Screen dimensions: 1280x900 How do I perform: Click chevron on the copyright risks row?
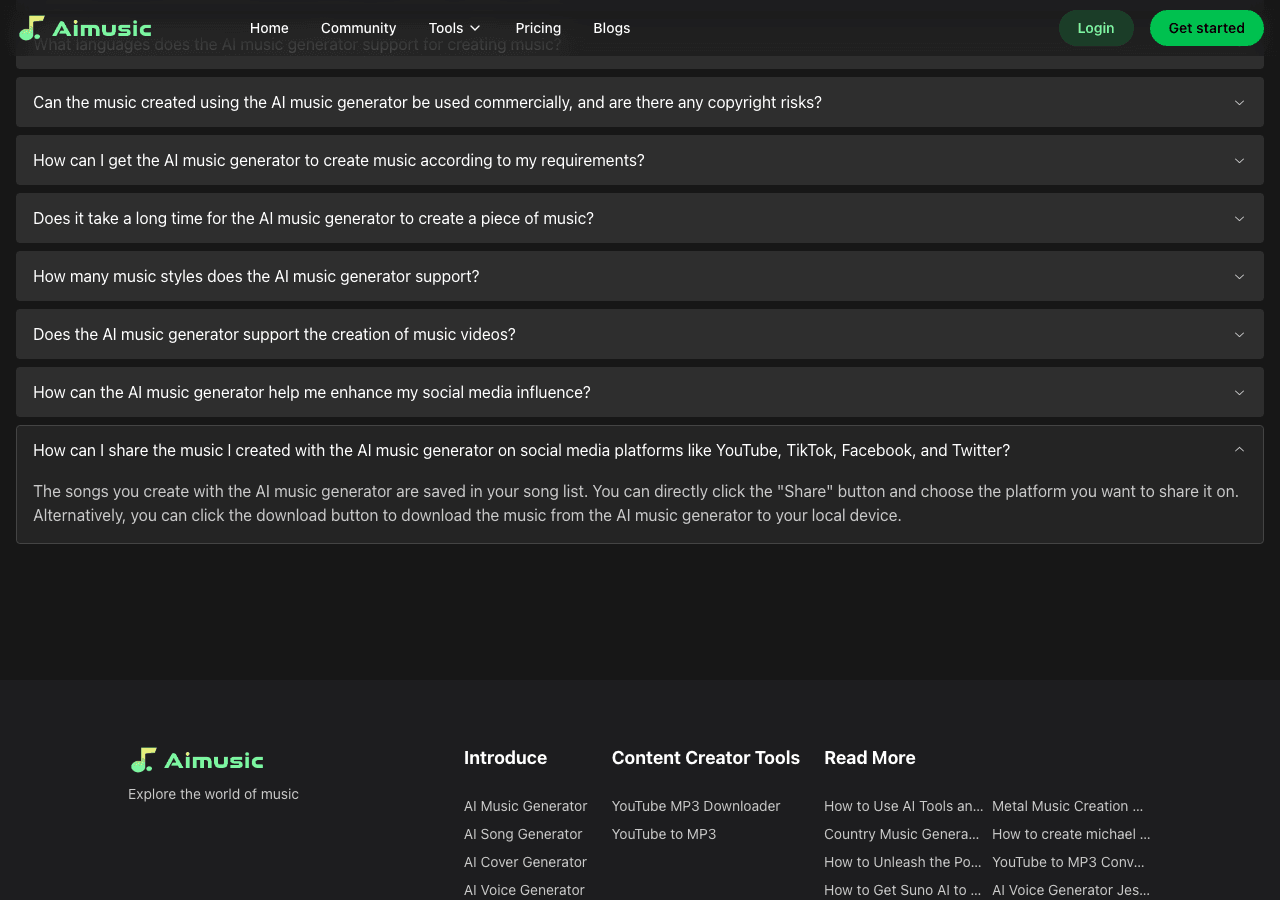(x=1239, y=102)
